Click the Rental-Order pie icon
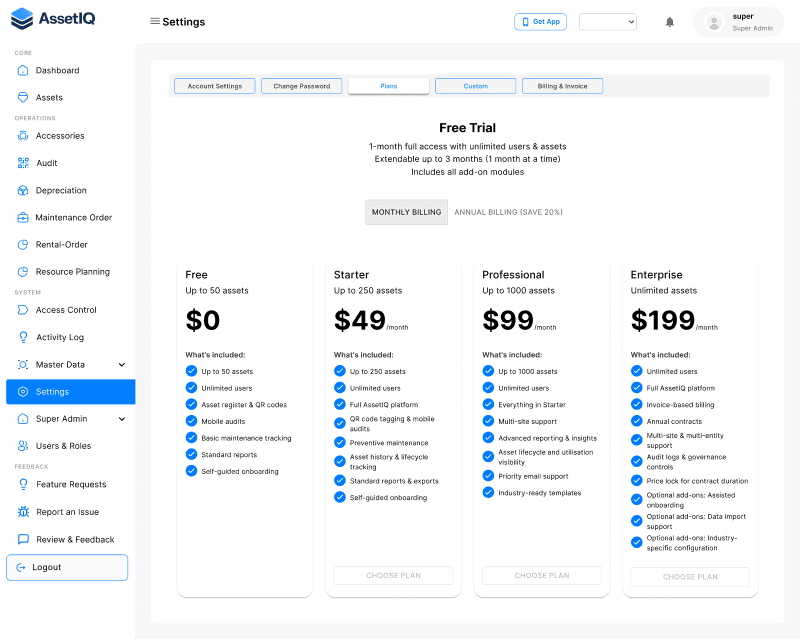Screen dimensions: 800x640 point(23,244)
